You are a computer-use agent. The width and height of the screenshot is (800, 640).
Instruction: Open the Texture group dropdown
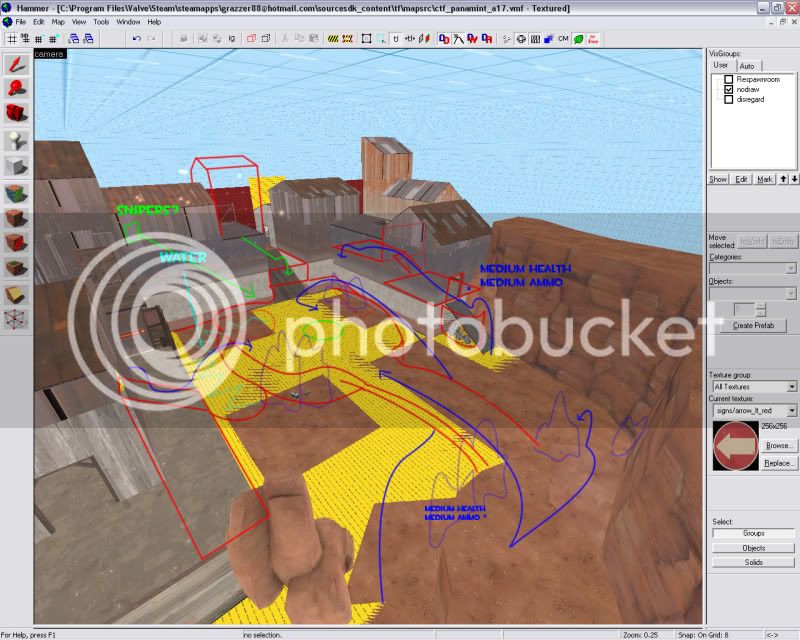[755, 387]
